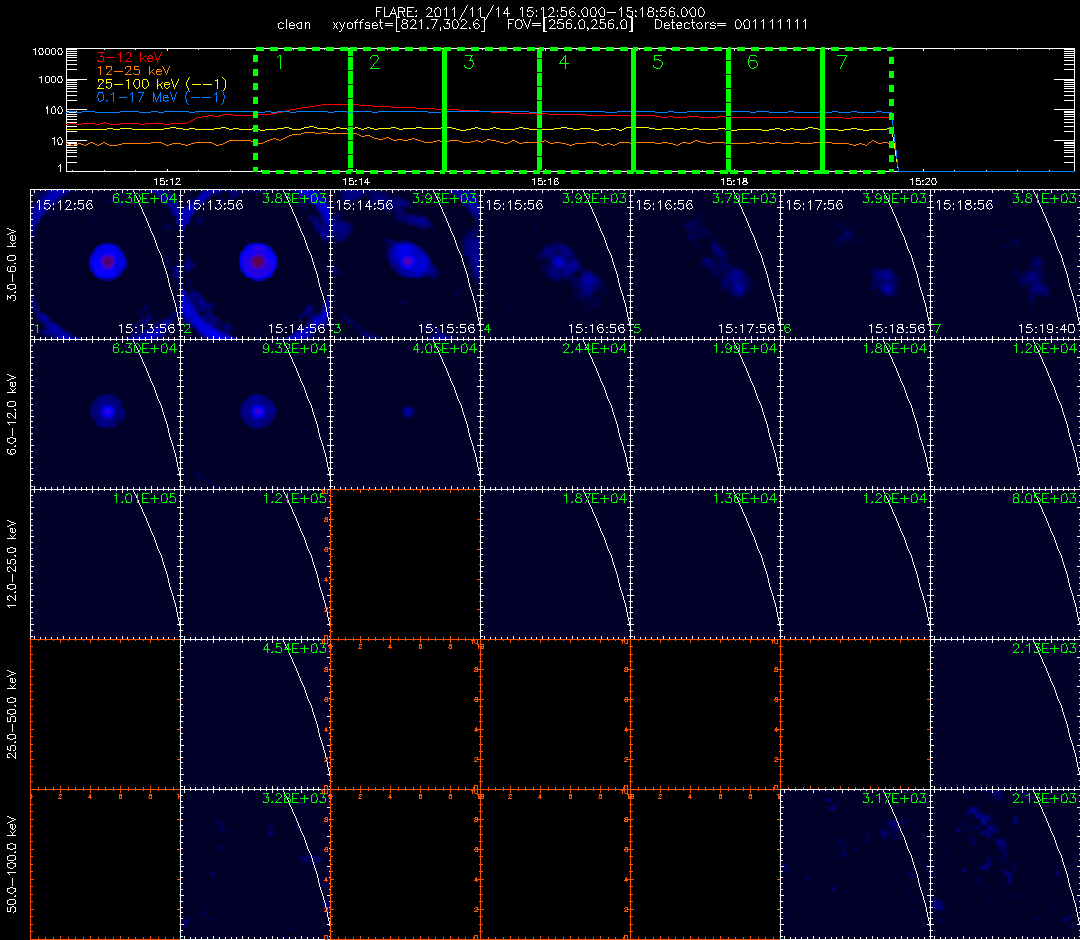Open 3-6 keV image with peak 3.99E+03
Viewport: 1080px width, 940px height.
click(855, 264)
